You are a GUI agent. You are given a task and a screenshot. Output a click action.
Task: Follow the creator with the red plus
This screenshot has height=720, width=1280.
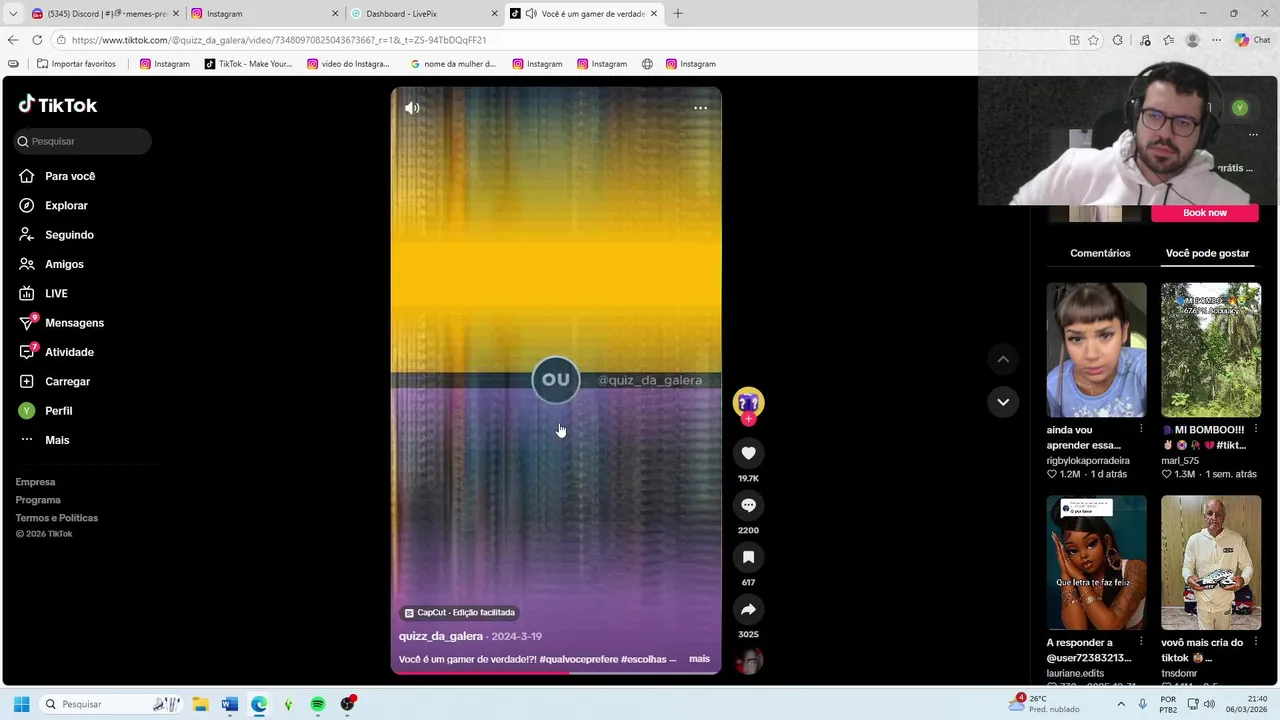click(748, 419)
